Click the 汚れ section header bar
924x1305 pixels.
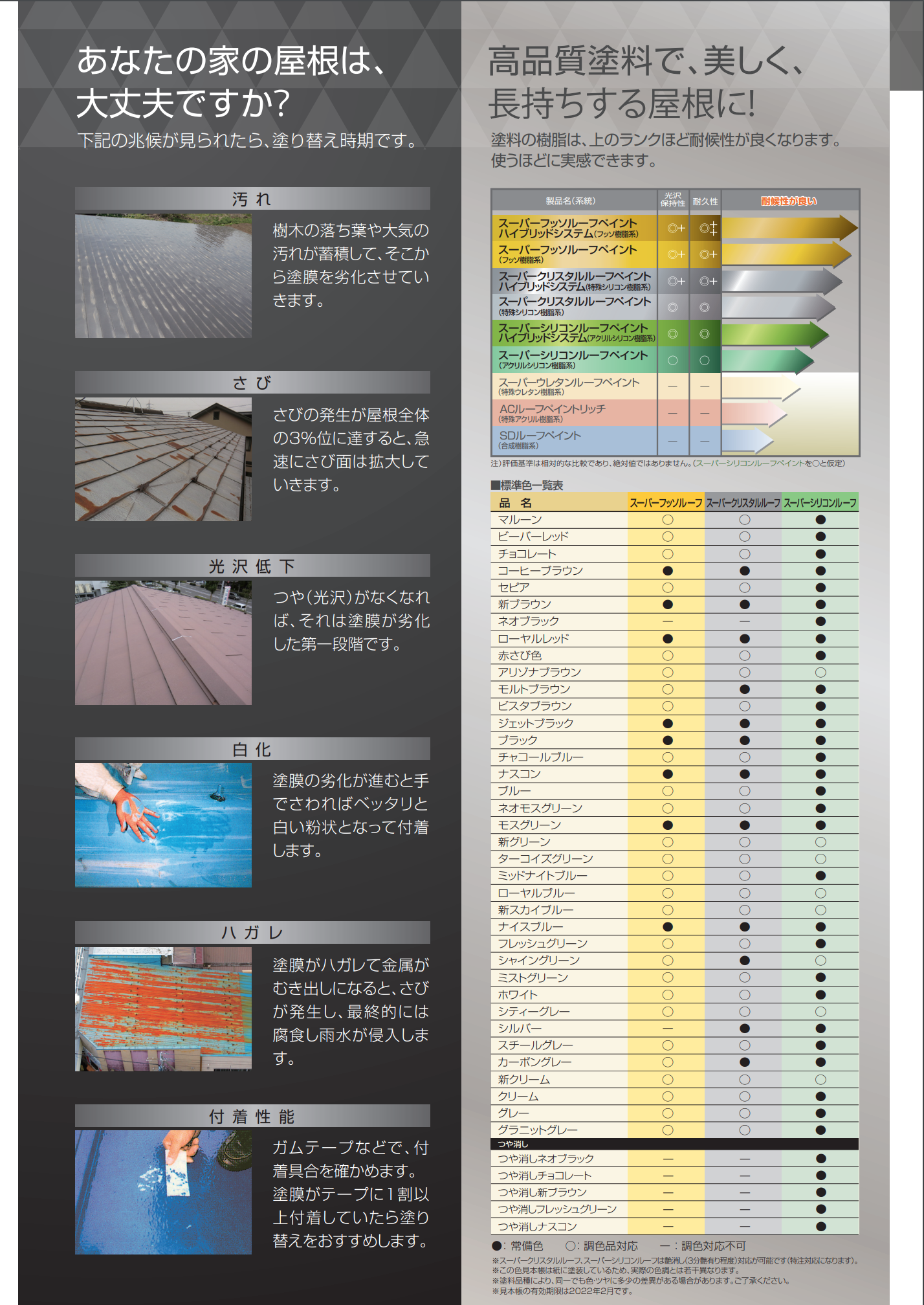tap(252, 199)
